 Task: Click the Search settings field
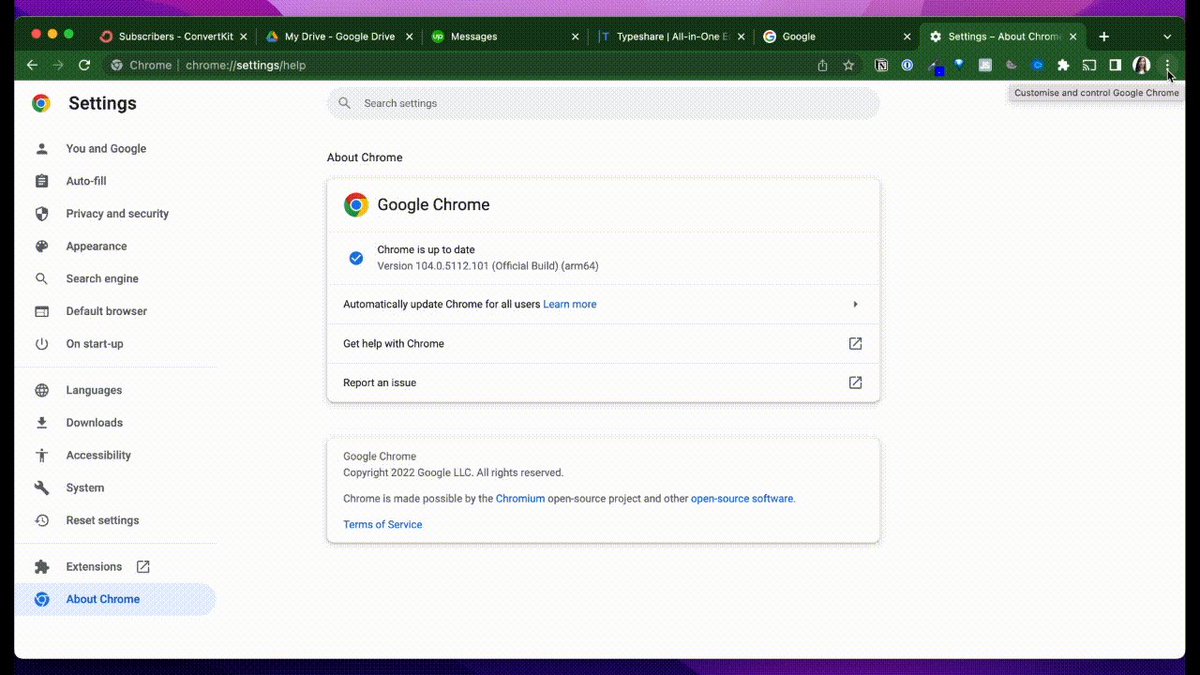click(603, 103)
